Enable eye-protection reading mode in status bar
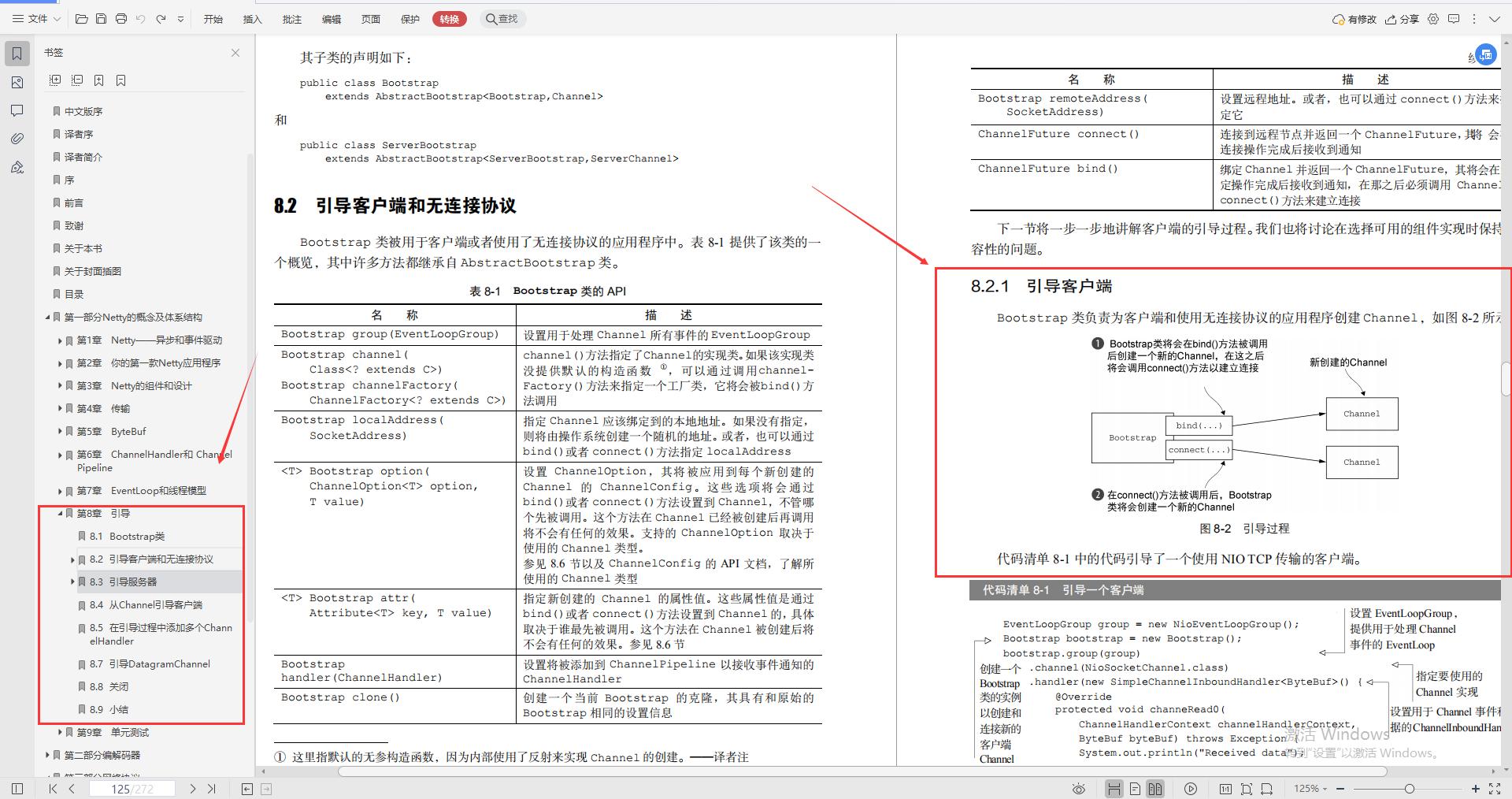The height and width of the screenshot is (799, 1512). [x=1078, y=789]
